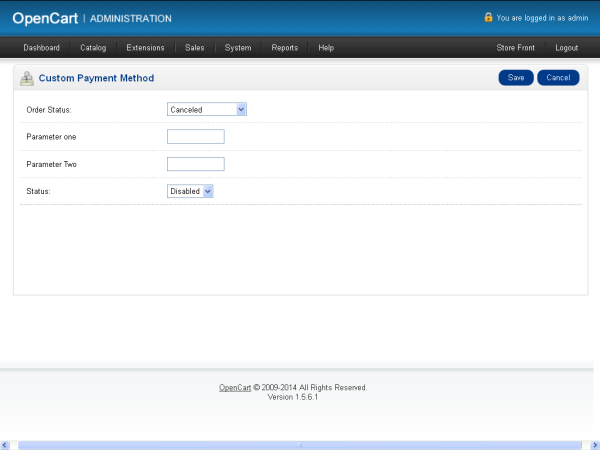Open the System menu
600x450 pixels.
pos(238,48)
